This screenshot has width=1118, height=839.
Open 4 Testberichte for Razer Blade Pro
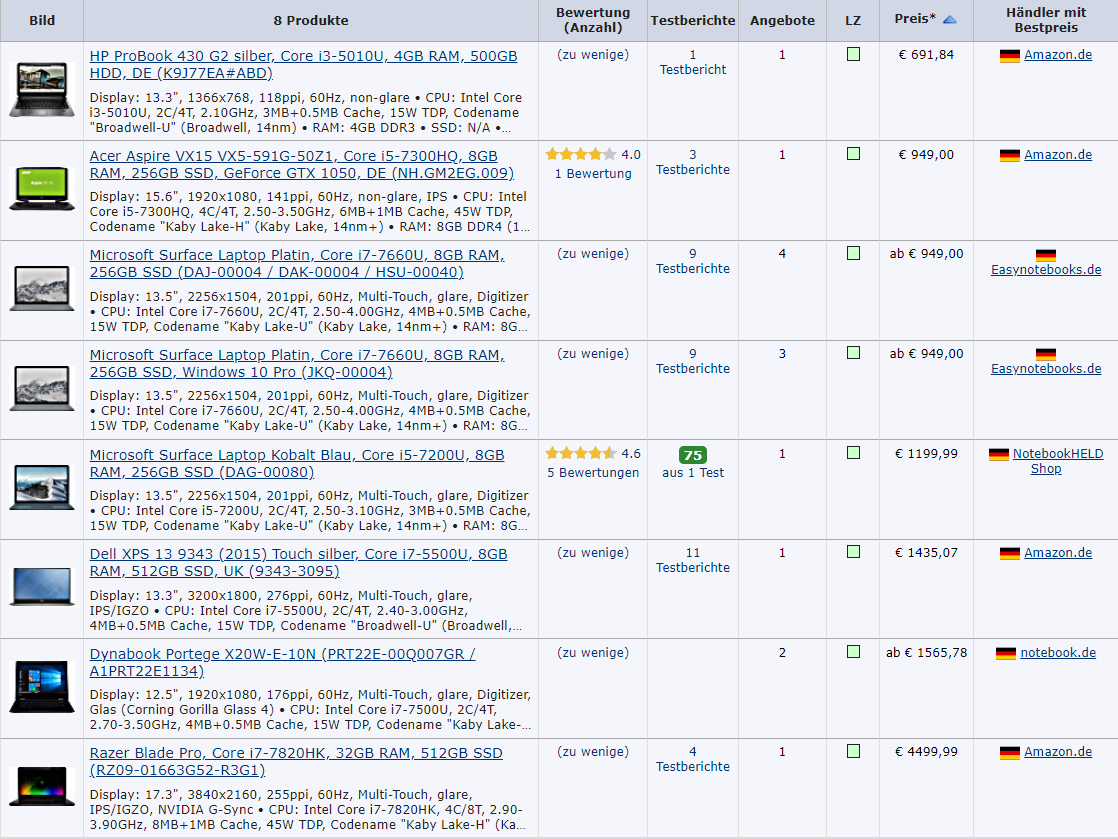point(692,758)
